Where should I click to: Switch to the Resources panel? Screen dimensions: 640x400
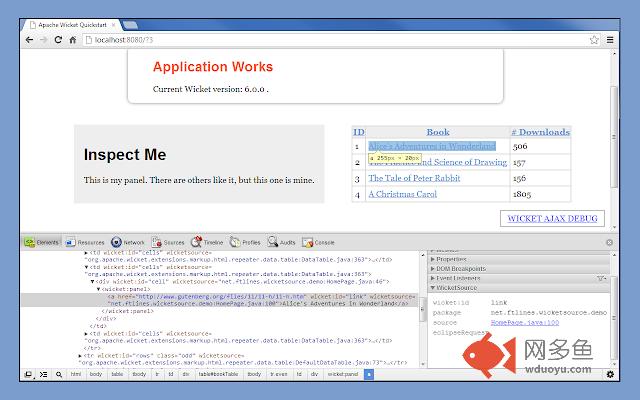coord(85,242)
